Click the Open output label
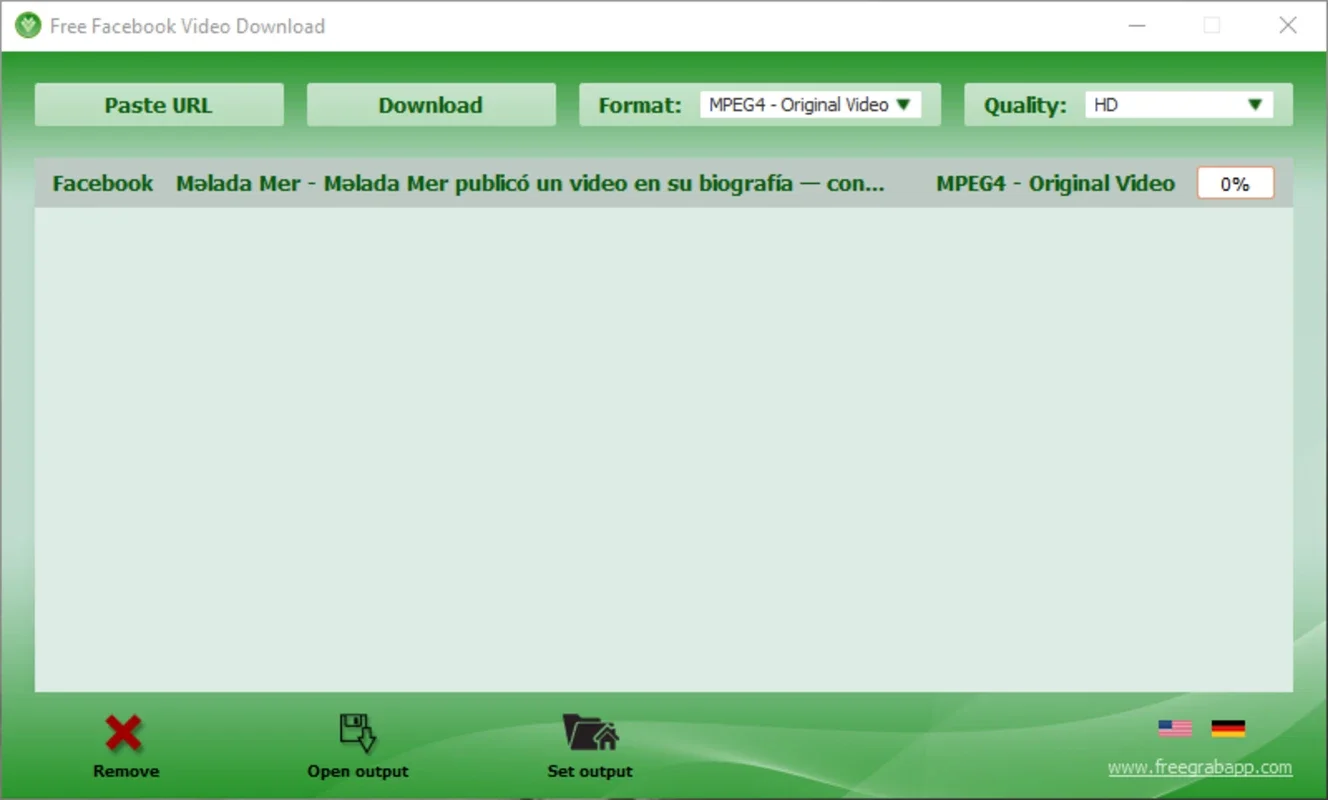 (358, 771)
